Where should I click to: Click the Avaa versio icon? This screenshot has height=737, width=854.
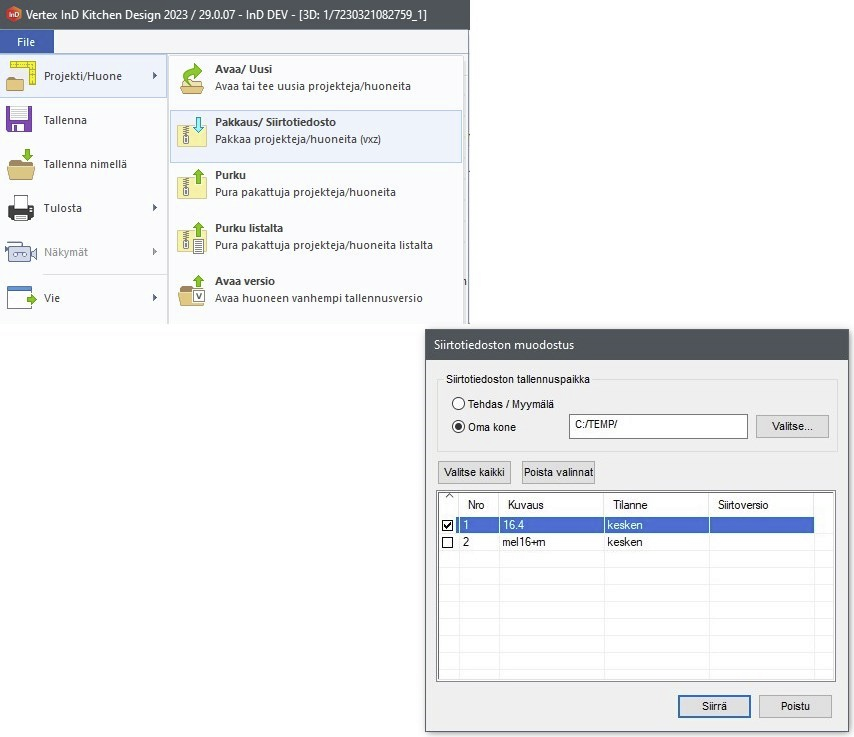(x=191, y=290)
